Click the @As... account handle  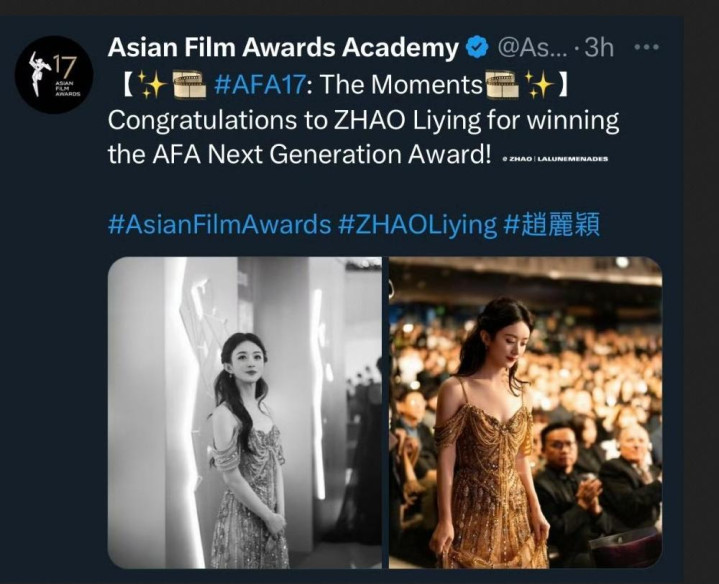tap(532, 47)
